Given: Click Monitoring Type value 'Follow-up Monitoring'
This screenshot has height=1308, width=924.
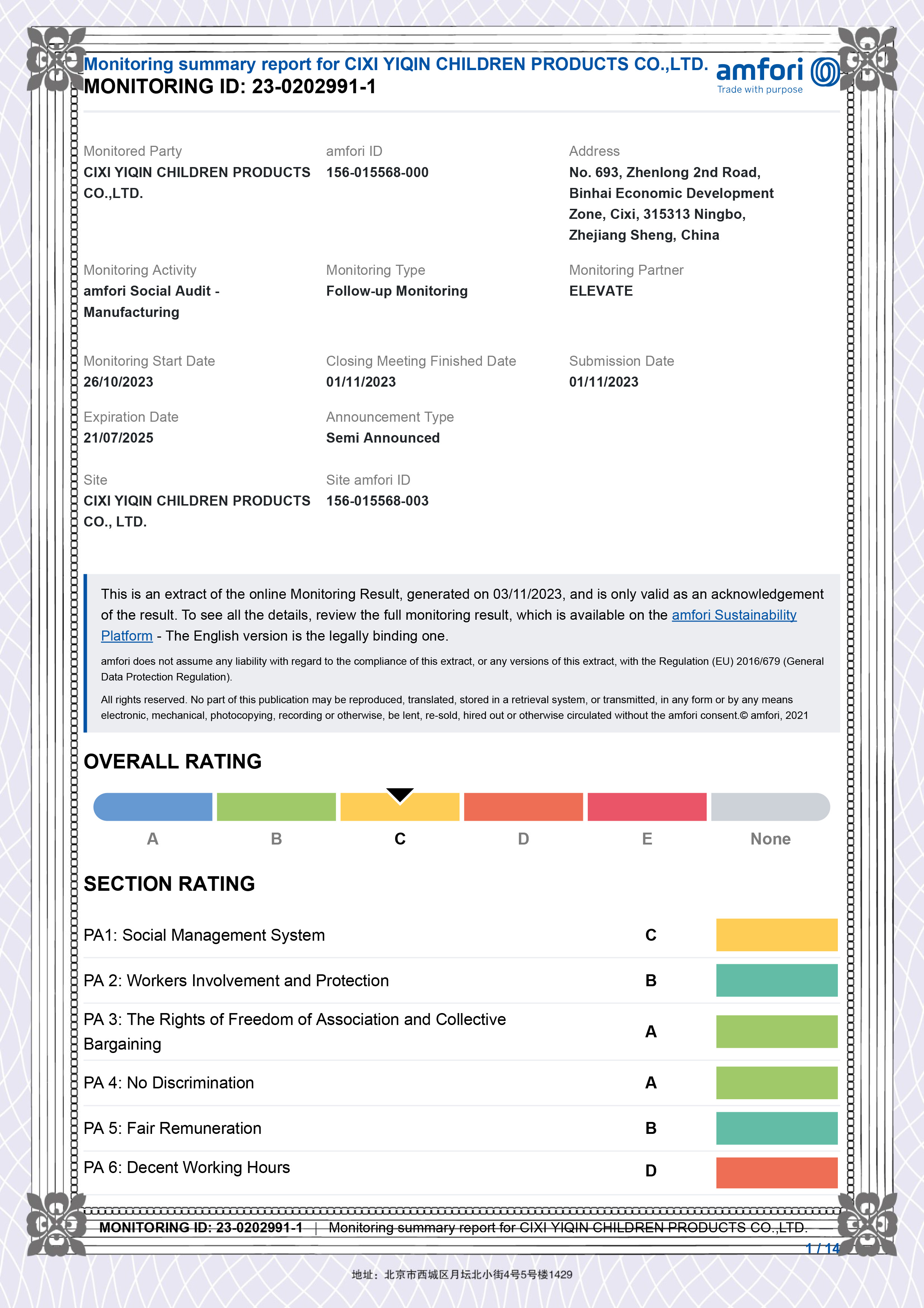Looking at the screenshot, I should (397, 291).
